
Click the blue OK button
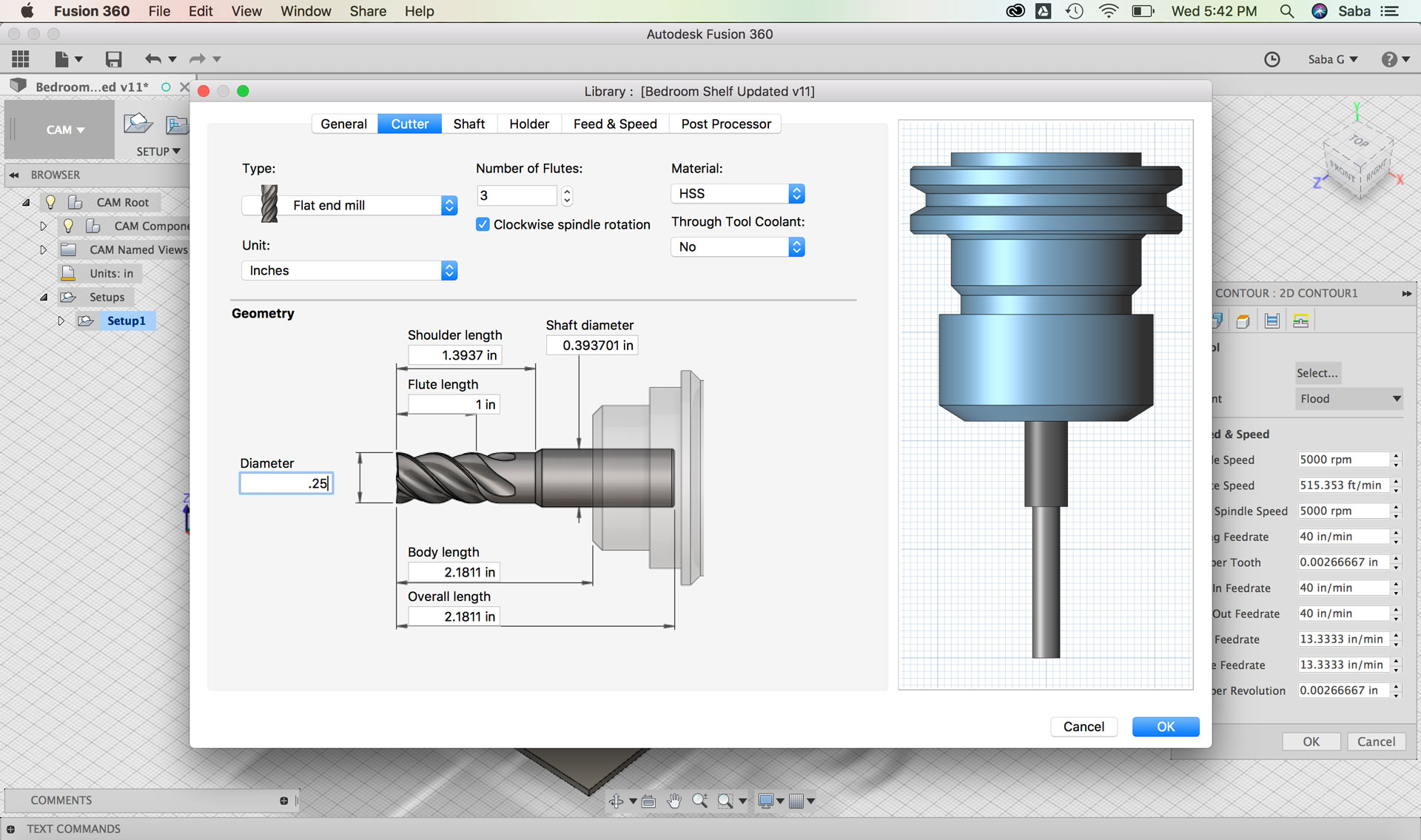[x=1165, y=727]
